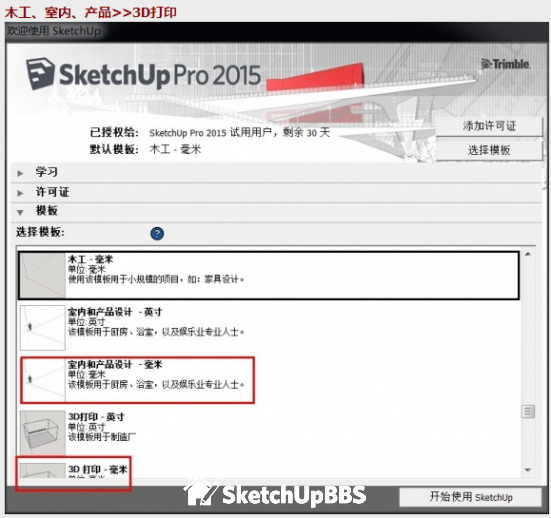This screenshot has height=518, width=551.
Task: Select the 木工 - 毫米 template thumbnail
Action: tap(43, 276)
